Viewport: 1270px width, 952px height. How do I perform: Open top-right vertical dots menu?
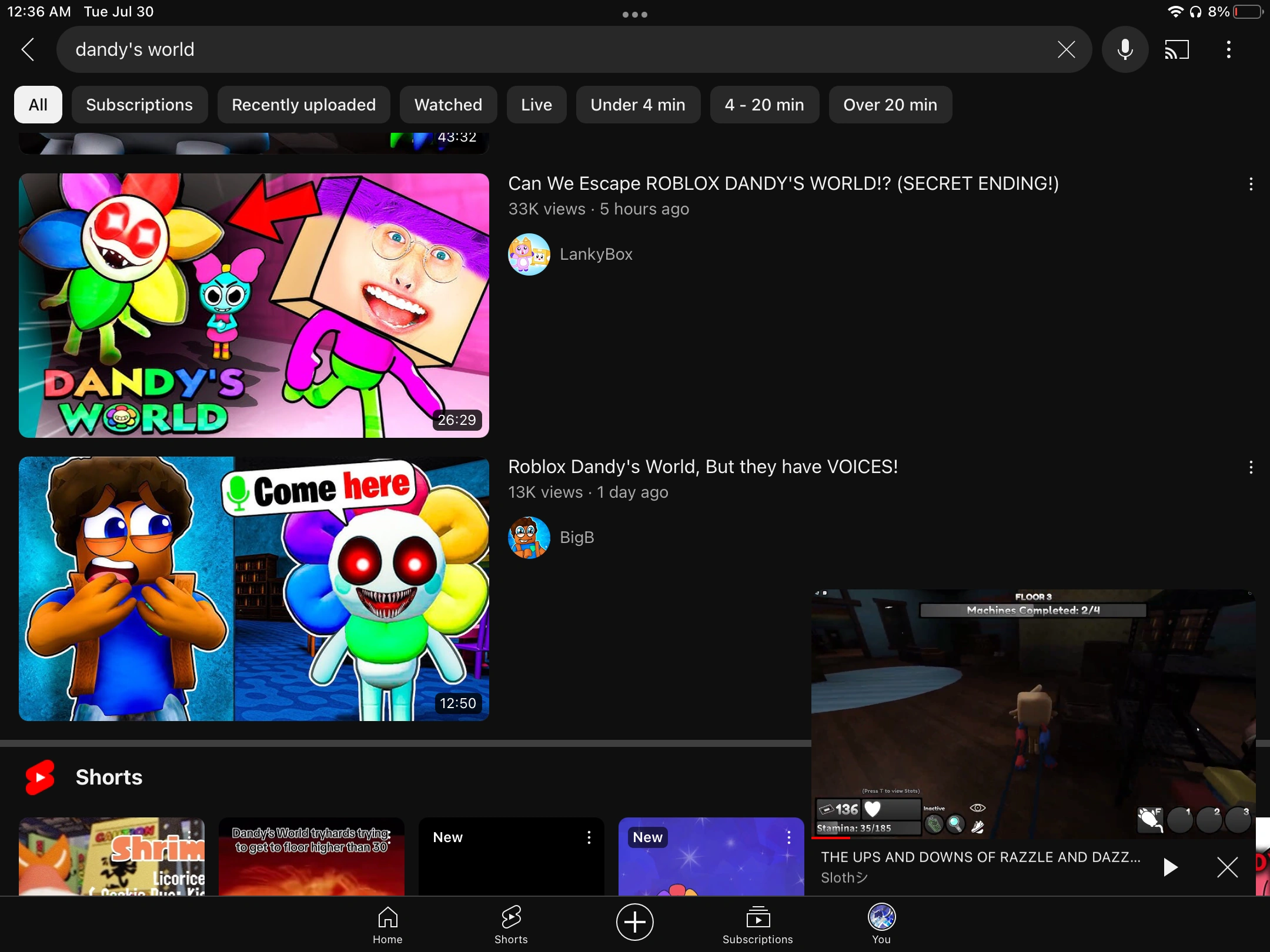coord(1228,49)
